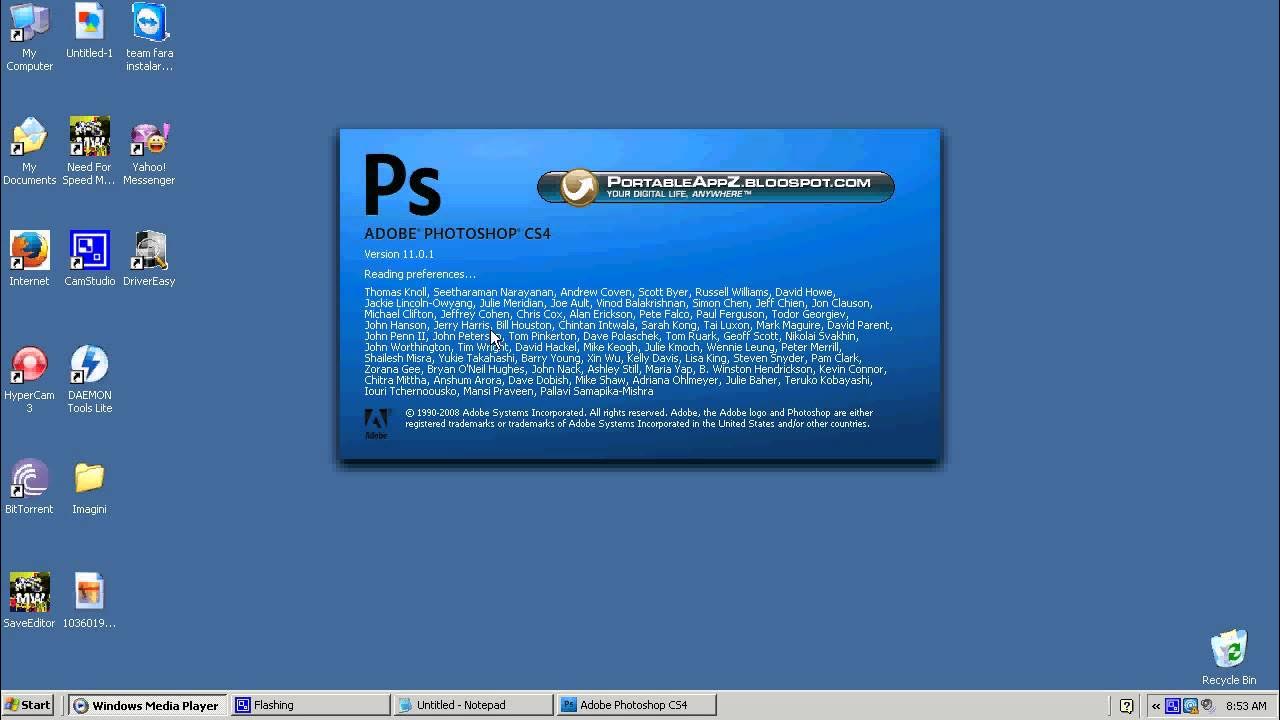The width and height of the screenshot is (1280, 720).
Task: Click the CamStudio tray icon
Action: 1173,706
